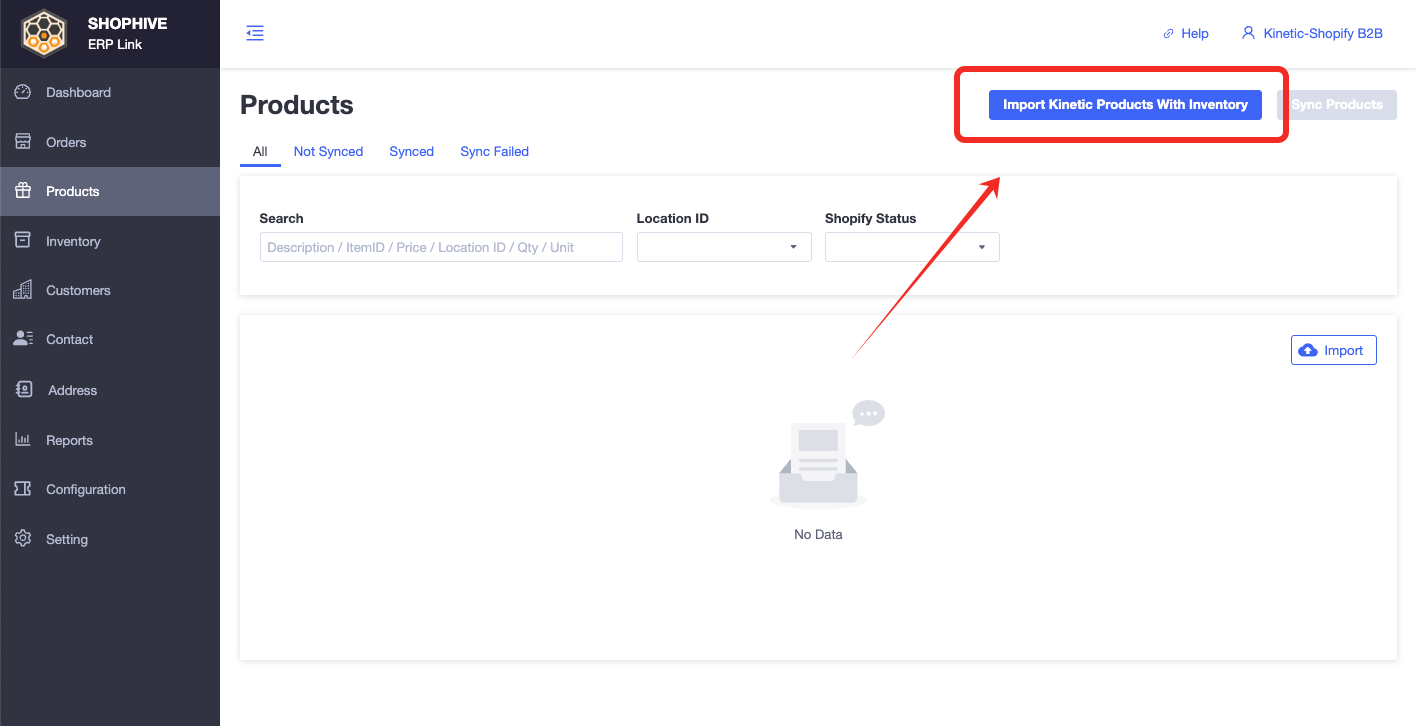
Task: Click the Configuration ticket icon
Action: pos(23,489)
